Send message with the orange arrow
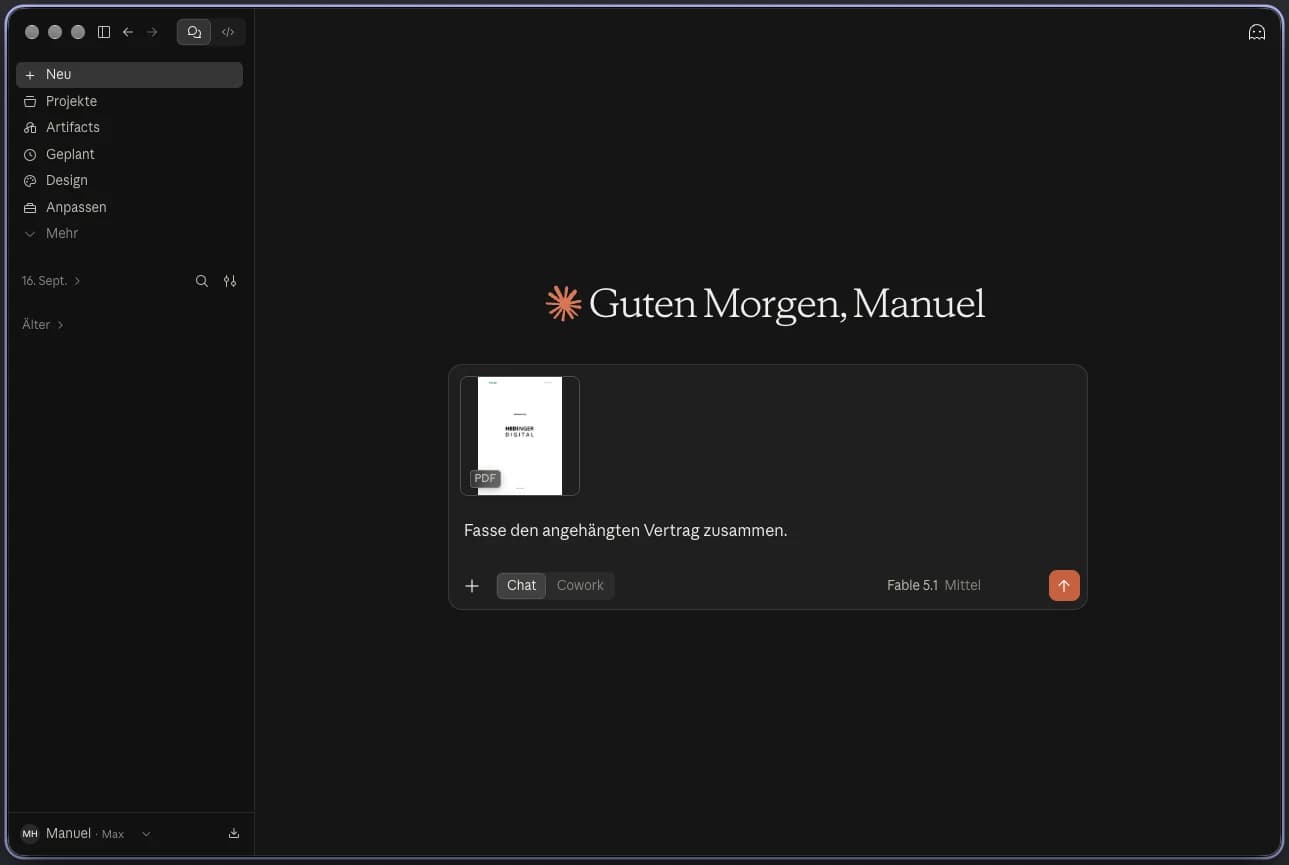This screenshot has height=865, width=1289. 1064,586
